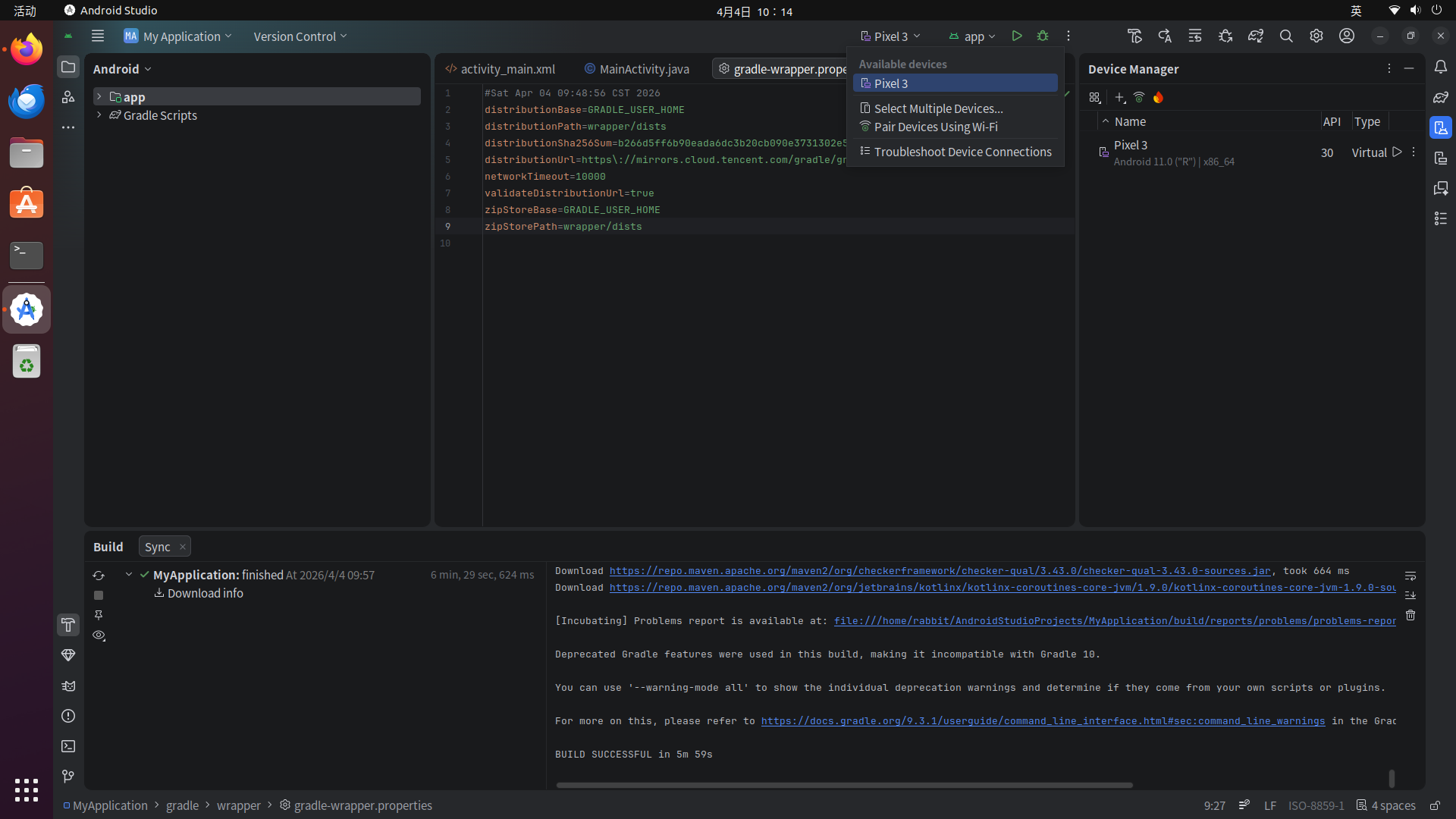Open Search Everywhere magnifier icon
1456x819 pixels.
pyautogui.click(x=1286, y=36)
